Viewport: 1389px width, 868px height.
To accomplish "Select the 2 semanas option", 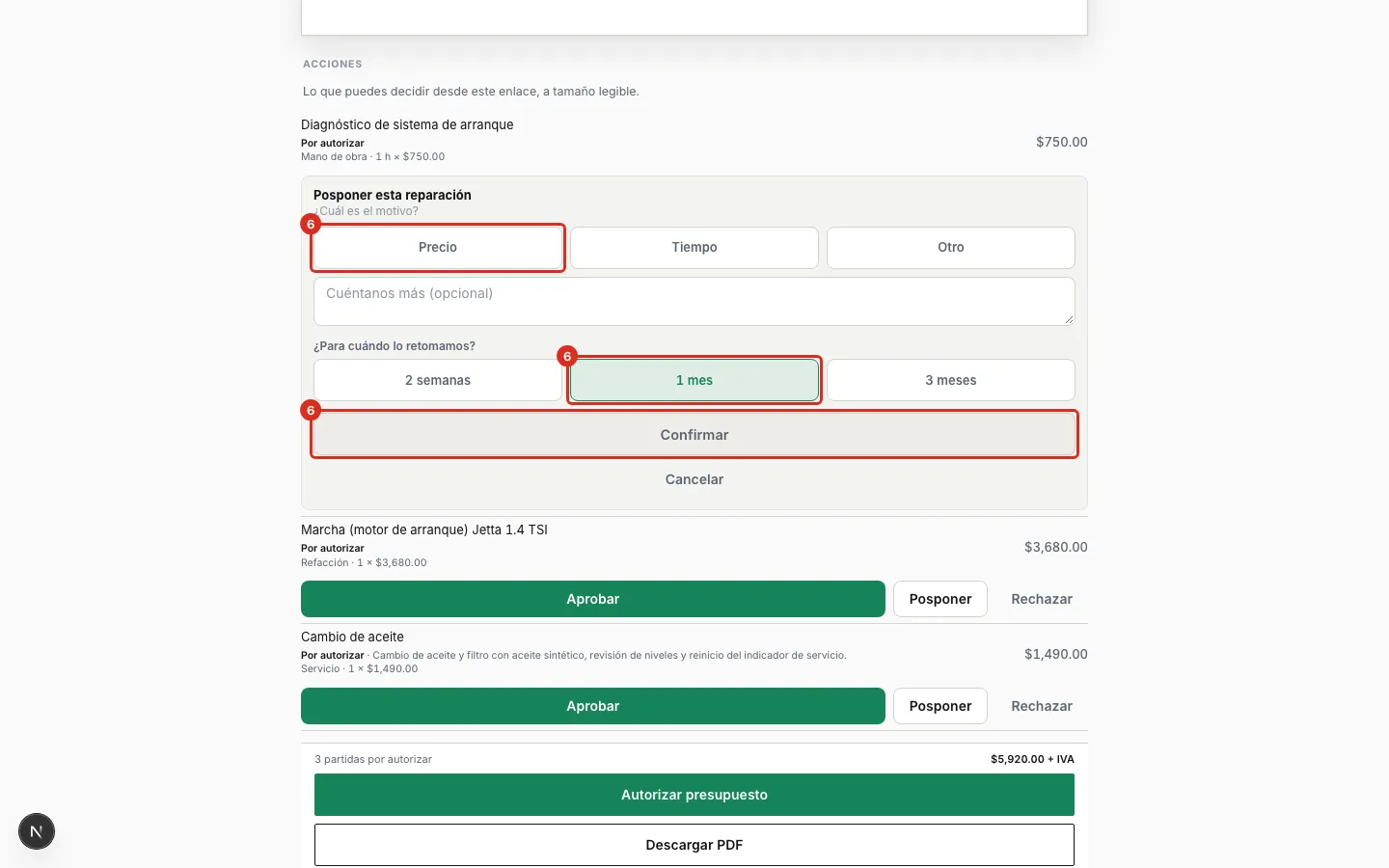I will [x=438, y=380].
